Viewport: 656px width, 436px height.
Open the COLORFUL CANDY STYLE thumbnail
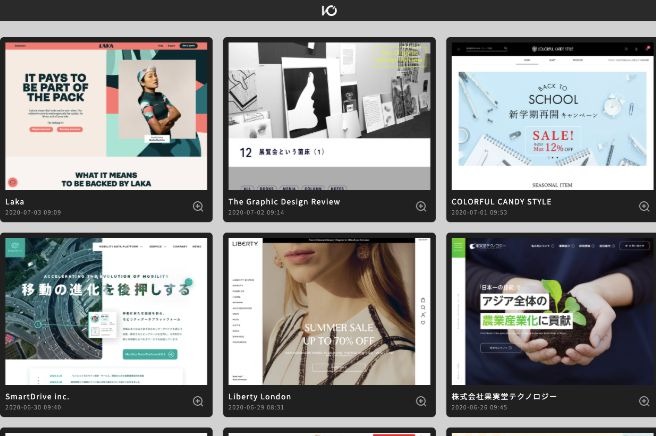click(x=553, y=116)
